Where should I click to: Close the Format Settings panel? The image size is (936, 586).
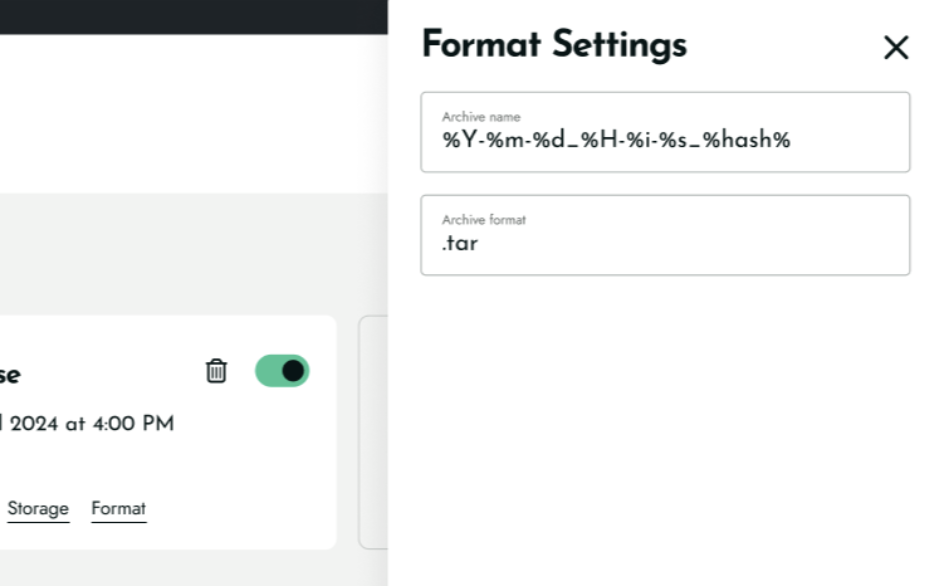(895, 47)
